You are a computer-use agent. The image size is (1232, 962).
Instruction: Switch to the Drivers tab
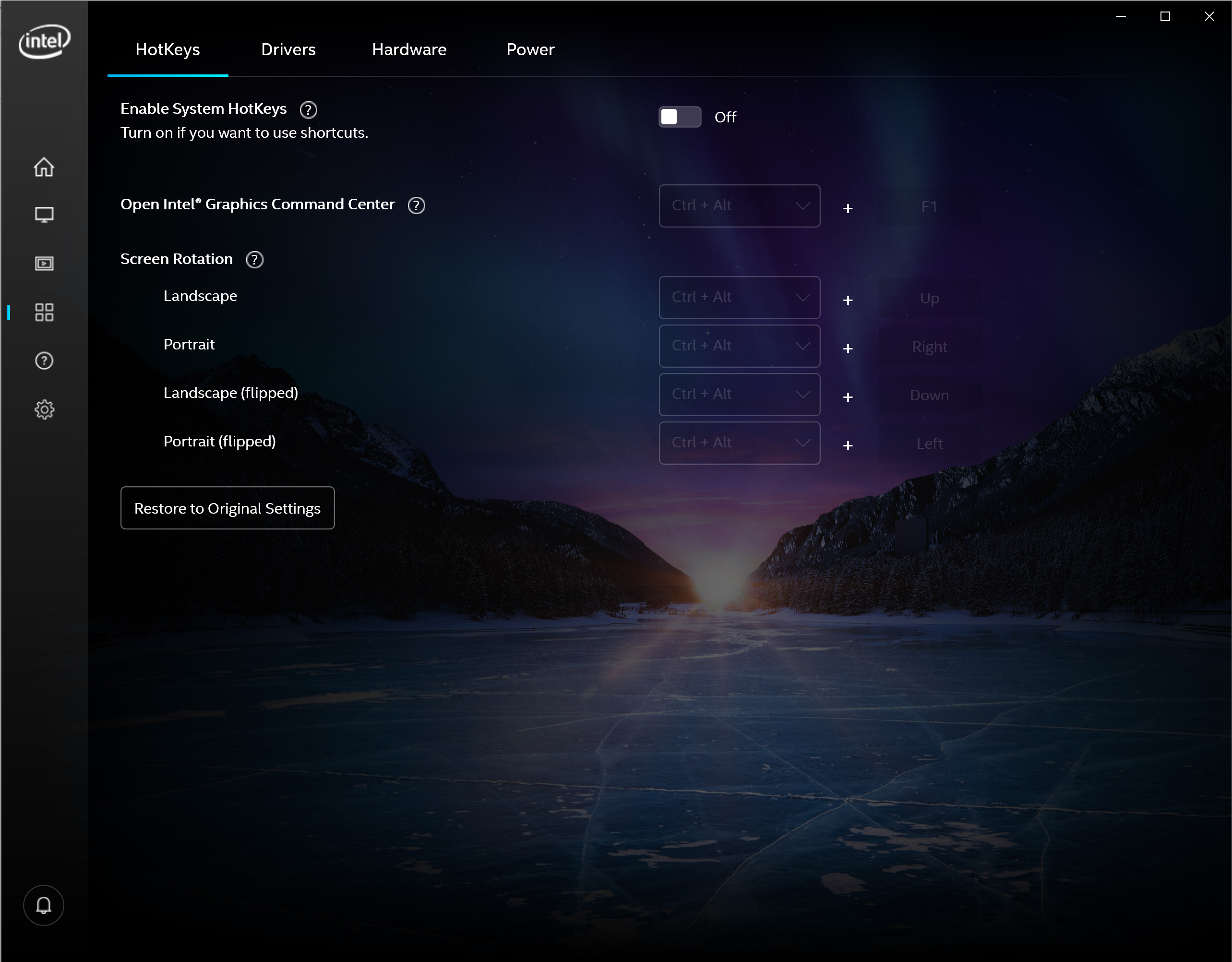[x=288, y=49]
